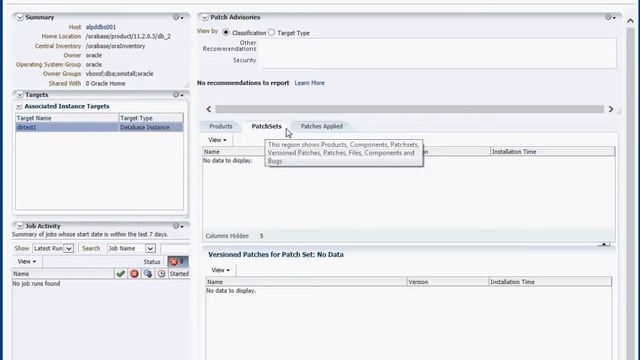Collapse the Job Activity panel
This screenshot has width=640, height=360.
tap(20, 226)
